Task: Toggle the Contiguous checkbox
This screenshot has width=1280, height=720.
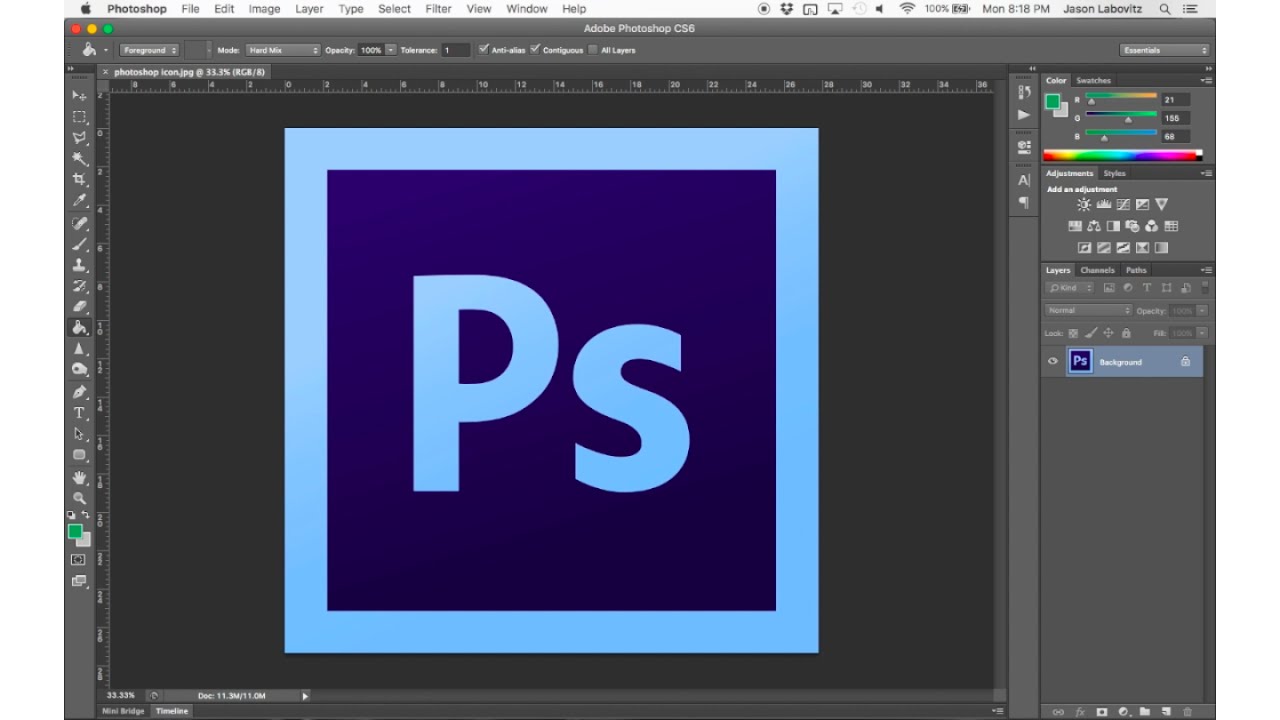Action: pos(535,49)
